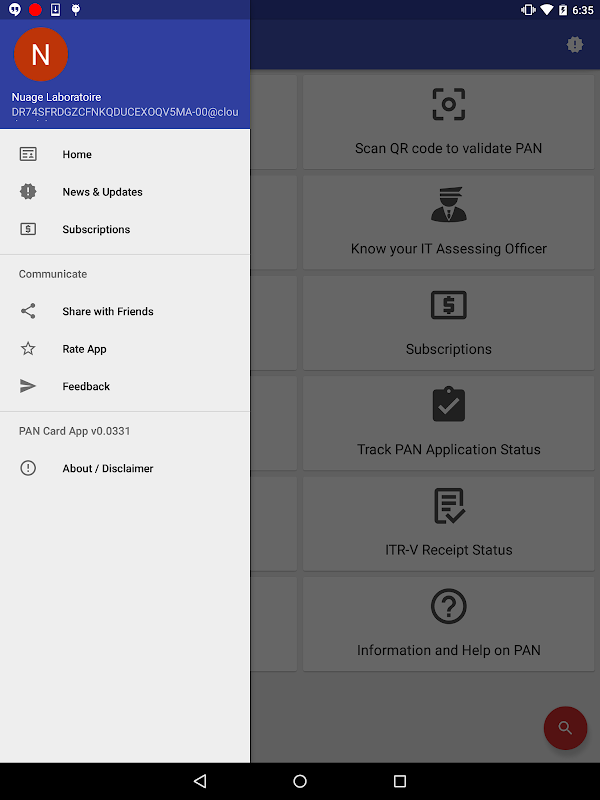Open About / Disclaimer info icon
600x800 pixels.
click(28, 468)
